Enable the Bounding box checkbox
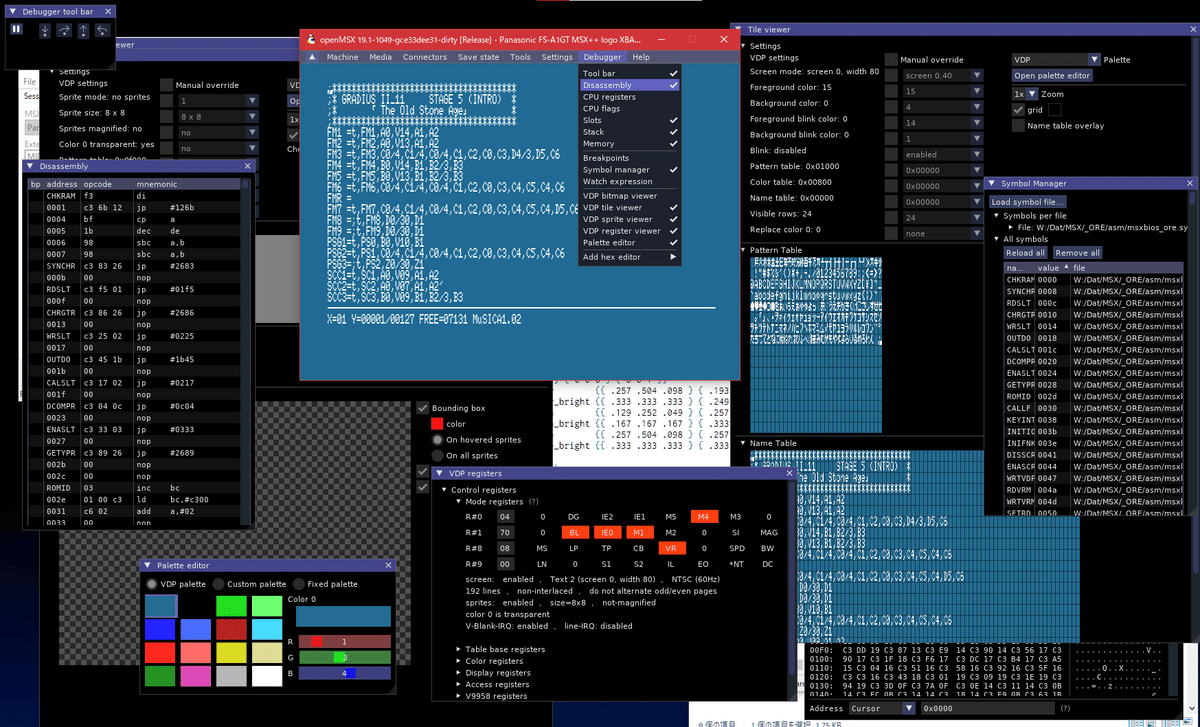This screenshot has height=727, width=1200. (423, 407)
